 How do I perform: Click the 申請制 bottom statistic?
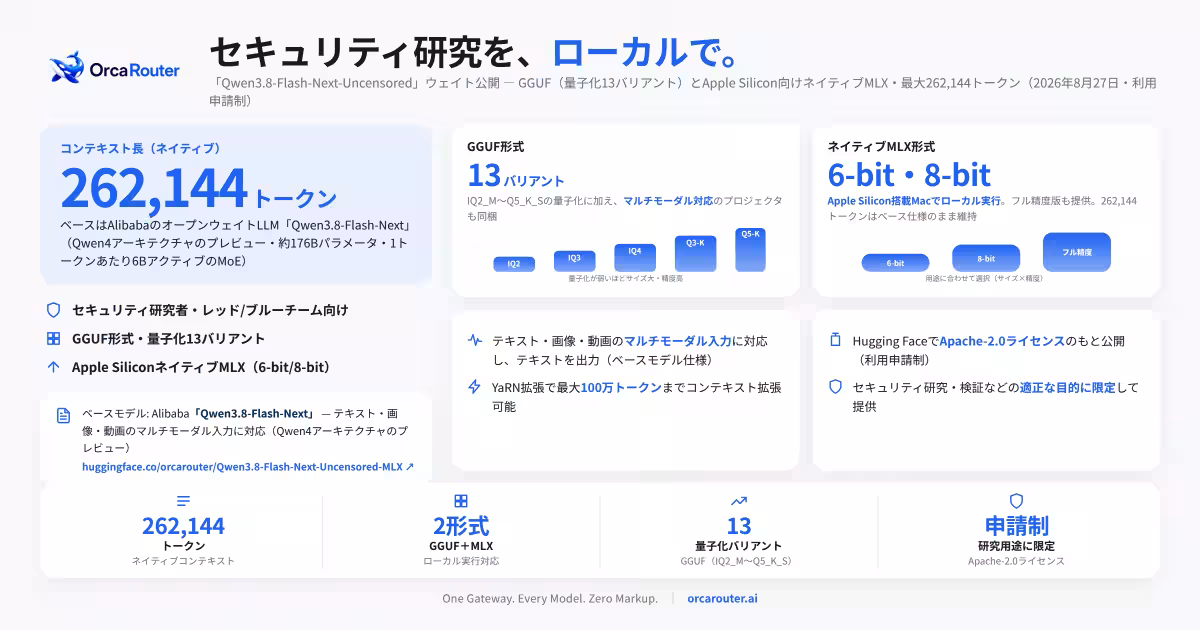(1016, 526)
